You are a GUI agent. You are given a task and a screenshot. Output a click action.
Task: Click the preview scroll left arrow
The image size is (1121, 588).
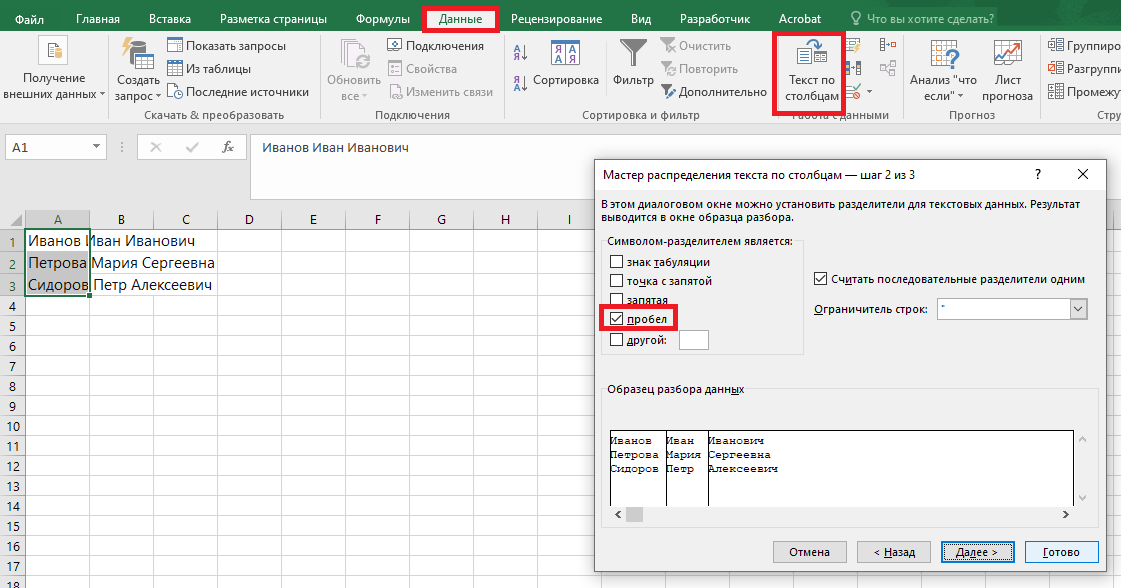click(x=618, y=514)
